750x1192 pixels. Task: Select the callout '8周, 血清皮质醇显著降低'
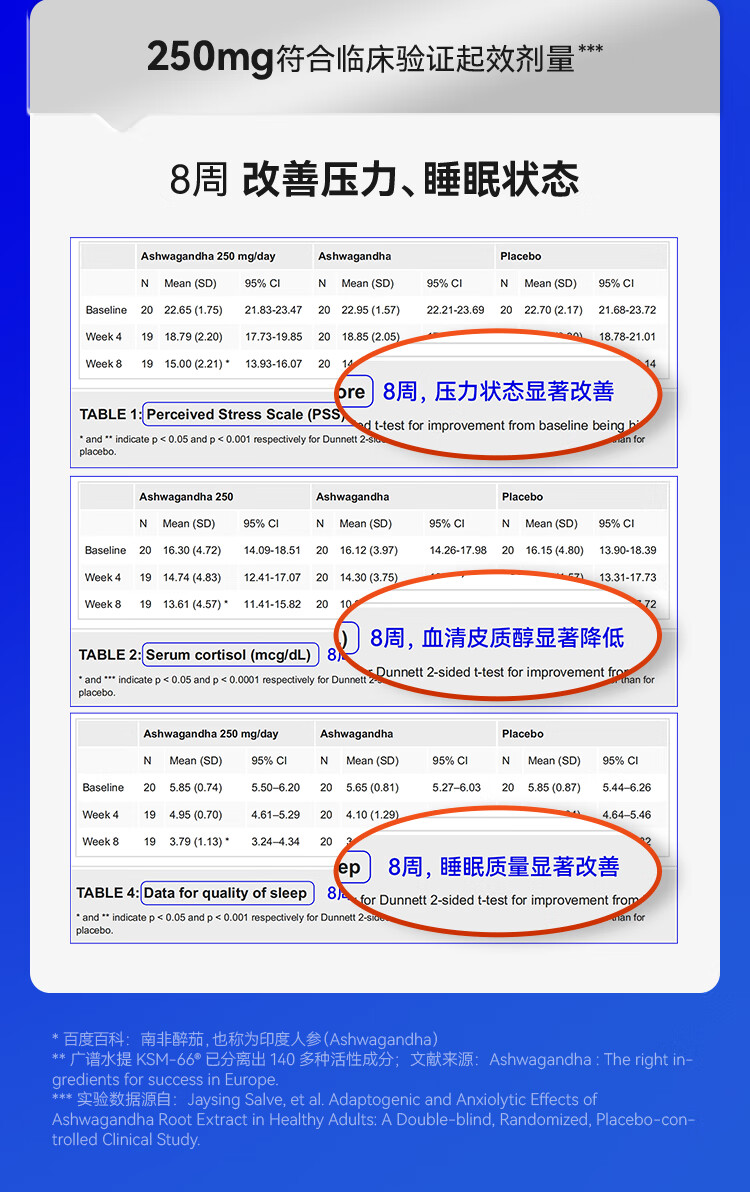[x=497, y=638]
